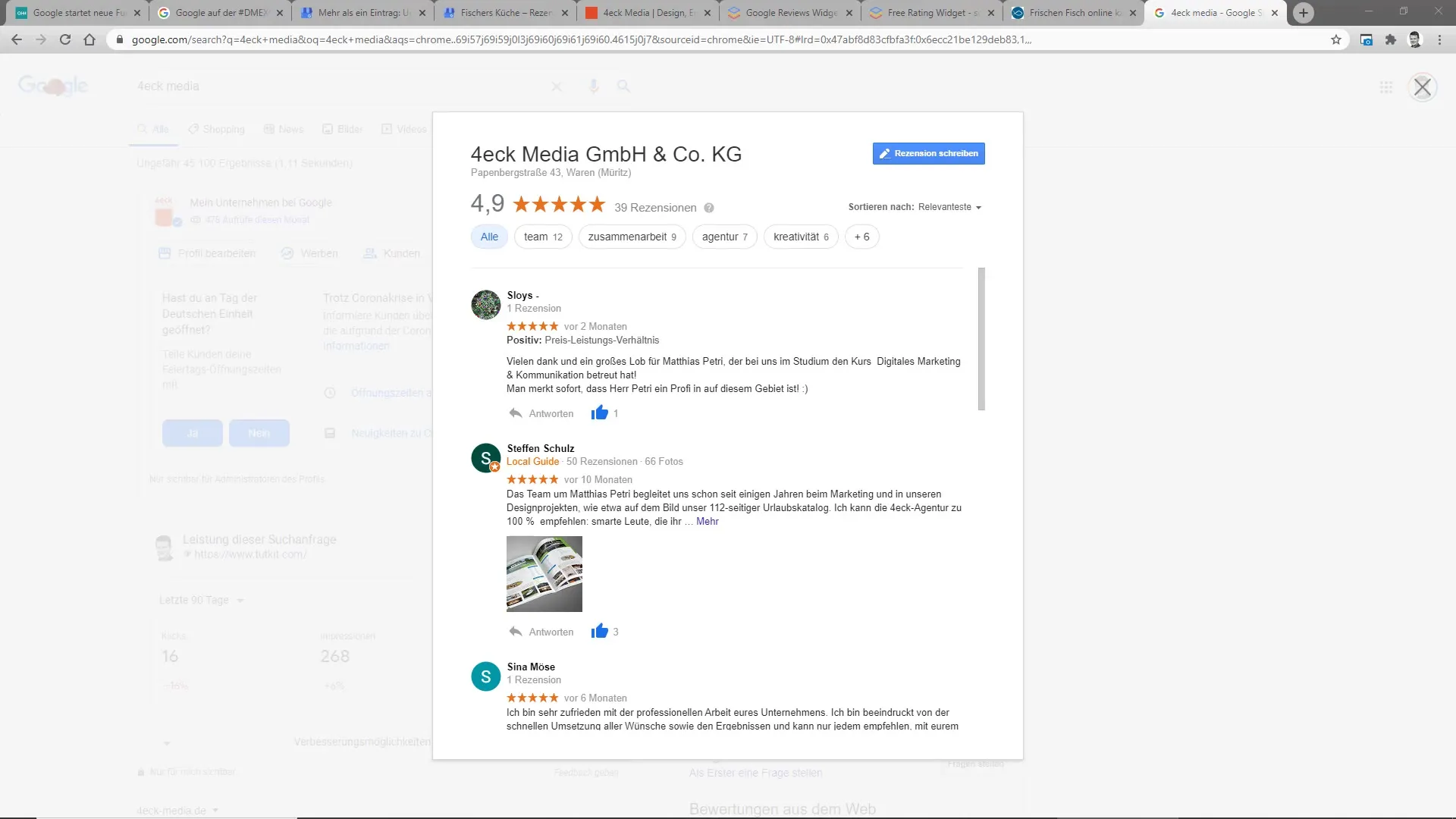This screenshot has width=1456, height=819.
Task: Click the help icon next to 39 Rezensionen
Action: click(709, 208)
